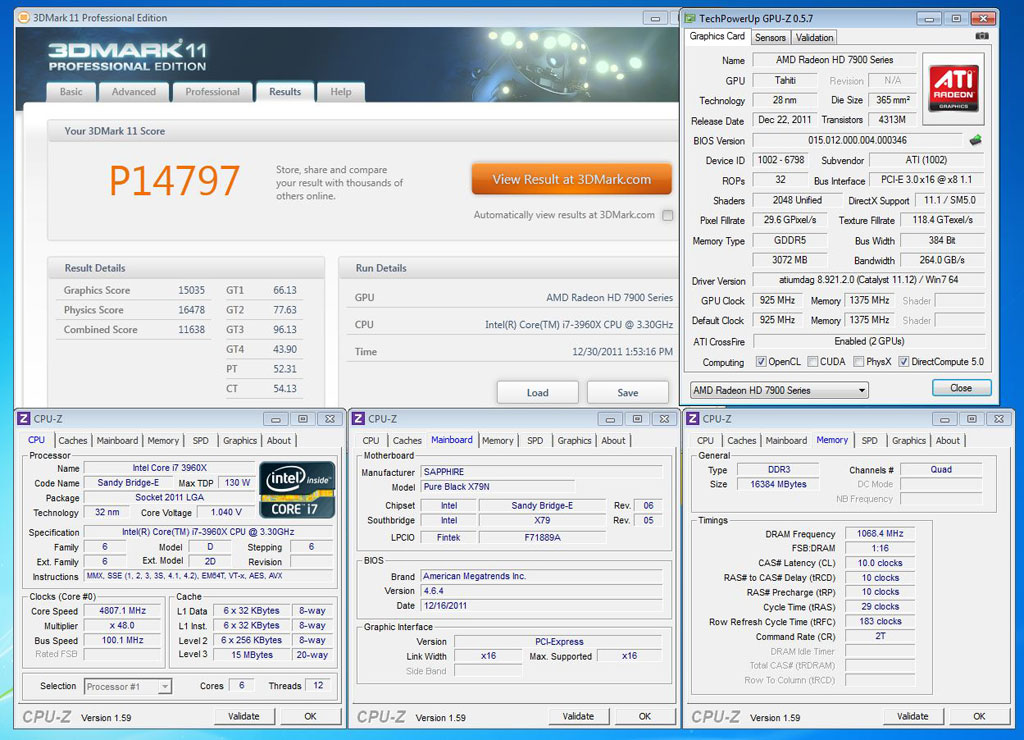Click the Graphics Score value 15035
Screen dimensions: 1024x740
[191, 290]
